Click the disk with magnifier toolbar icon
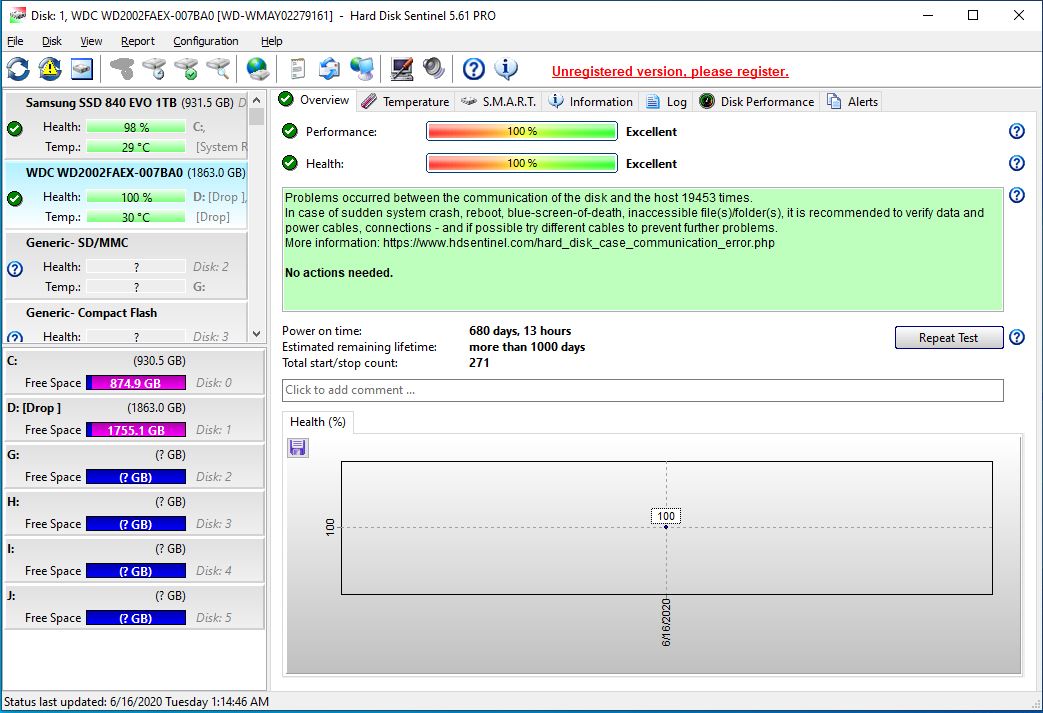The image size is (1043, 713). pyautogui.click(x=218, y=69)
